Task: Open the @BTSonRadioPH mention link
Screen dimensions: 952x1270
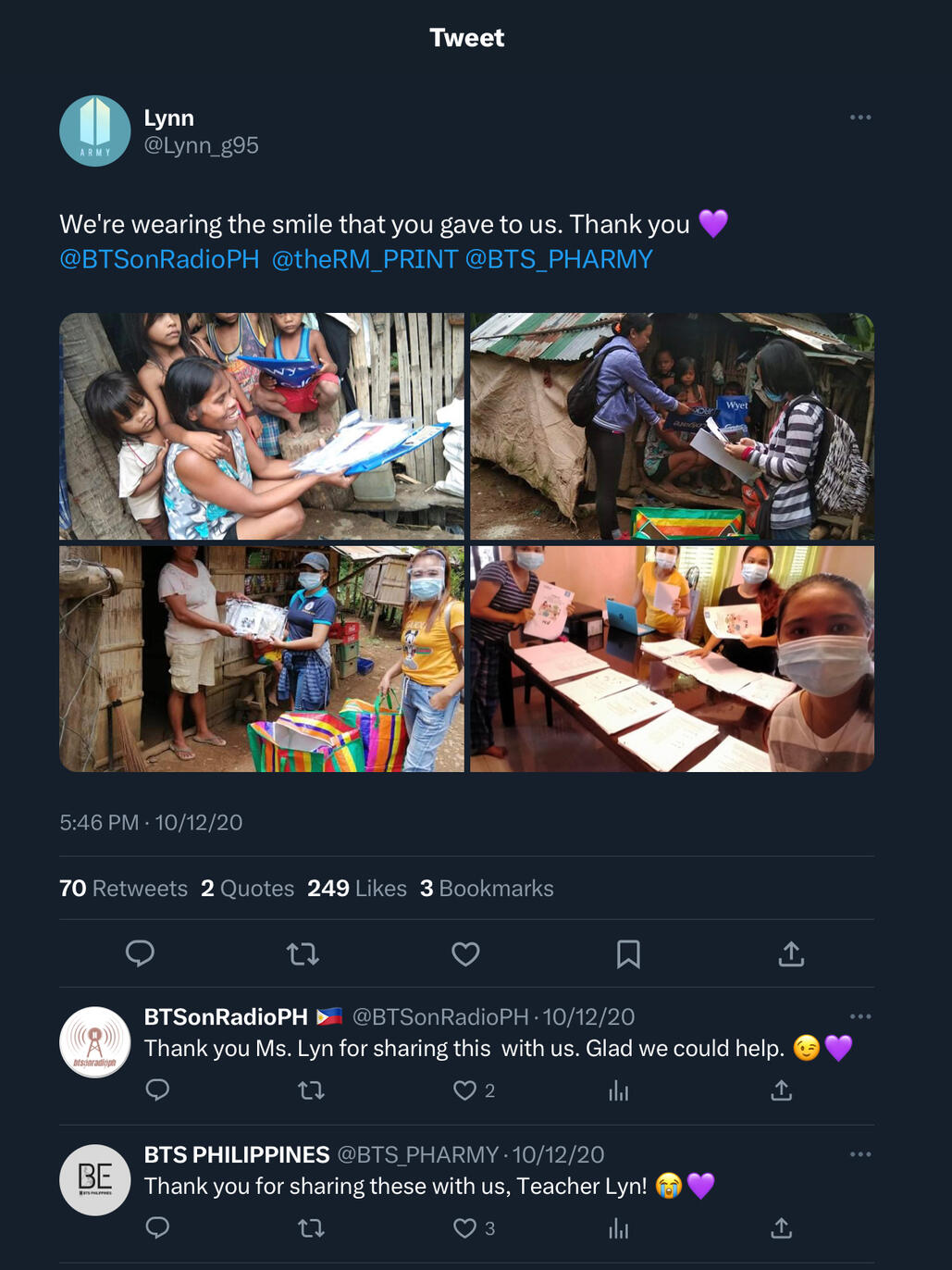Action: (159, 259)
